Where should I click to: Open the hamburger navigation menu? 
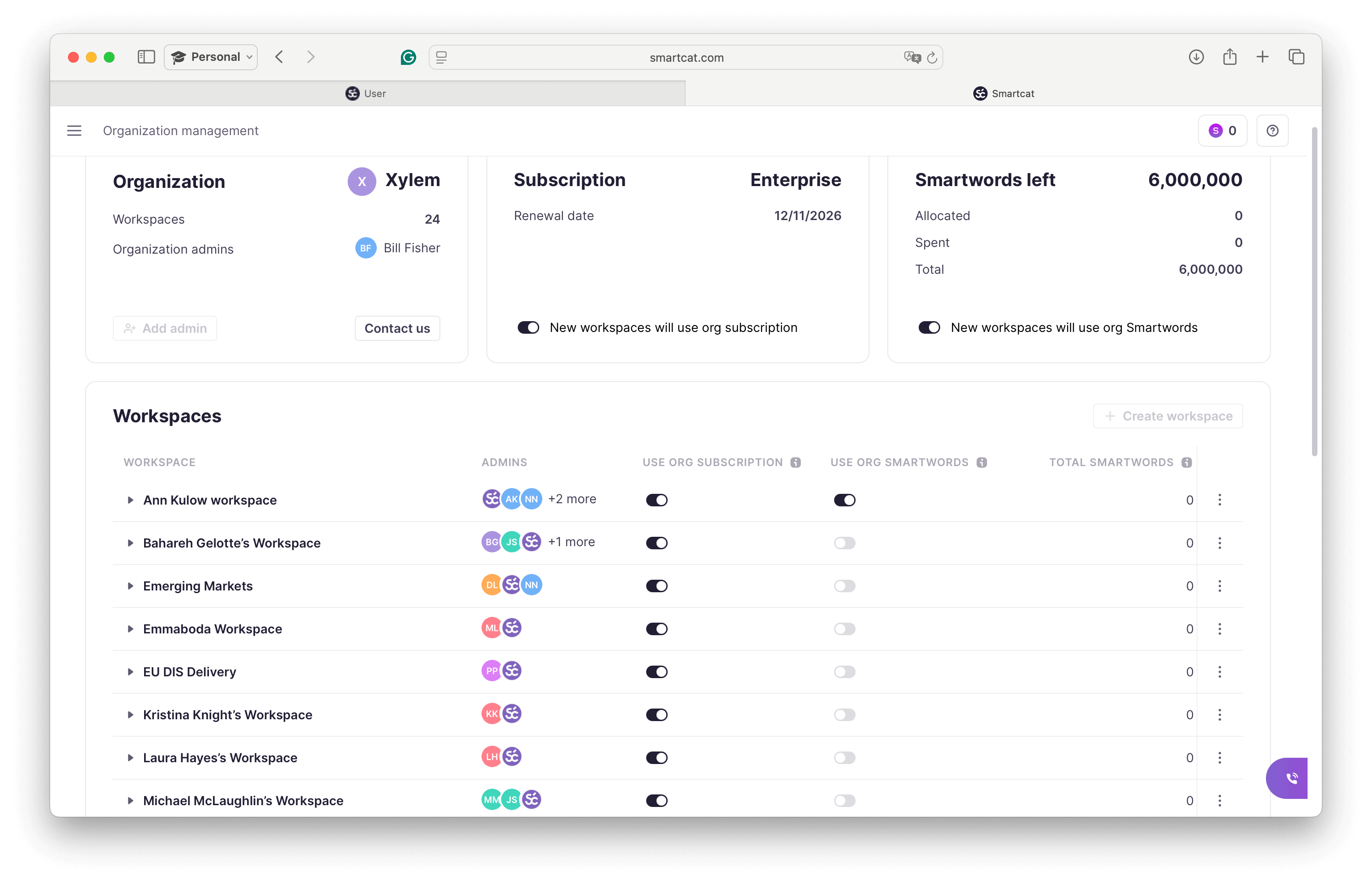[74, 131]
